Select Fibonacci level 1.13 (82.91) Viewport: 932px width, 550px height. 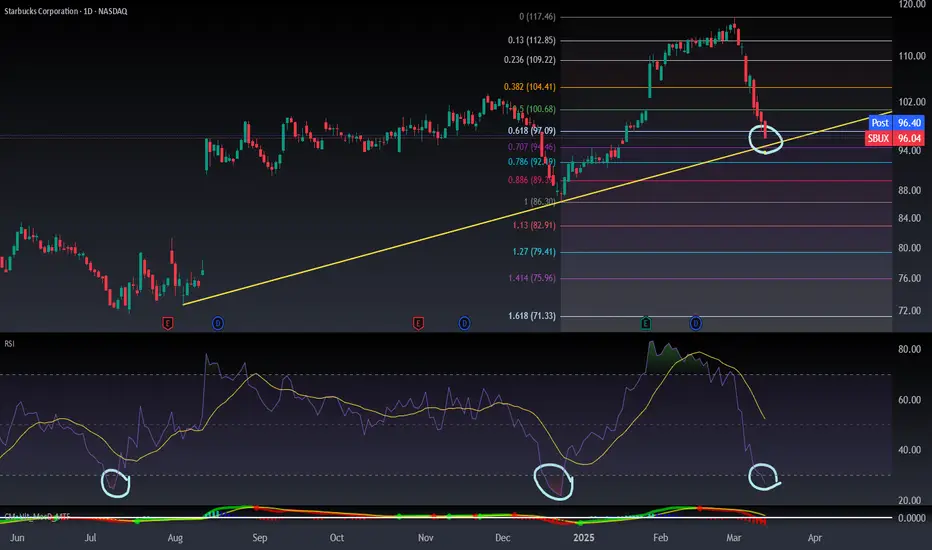click(534, 225)
